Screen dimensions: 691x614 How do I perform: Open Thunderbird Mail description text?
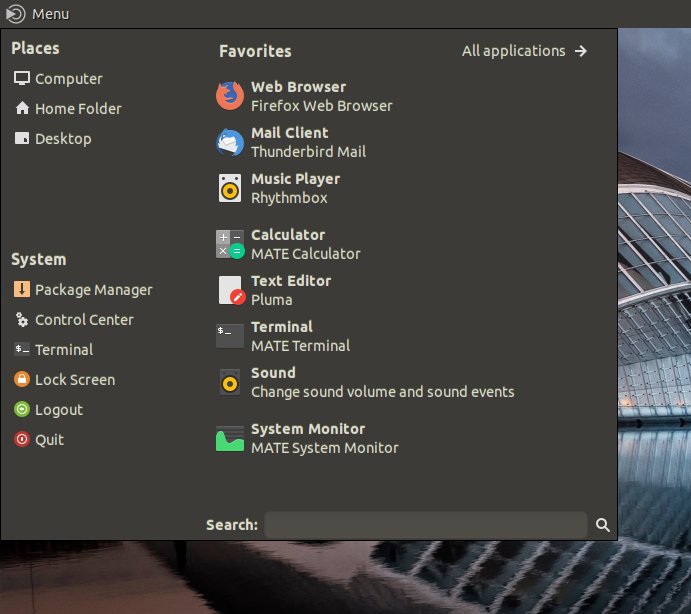click(308, 152)
